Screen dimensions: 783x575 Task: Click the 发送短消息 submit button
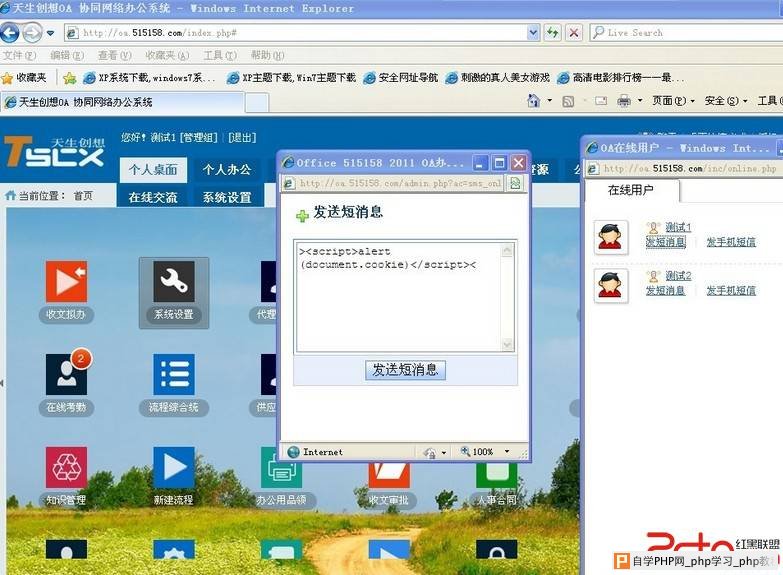pyautogui.click(x=405, y=370)
